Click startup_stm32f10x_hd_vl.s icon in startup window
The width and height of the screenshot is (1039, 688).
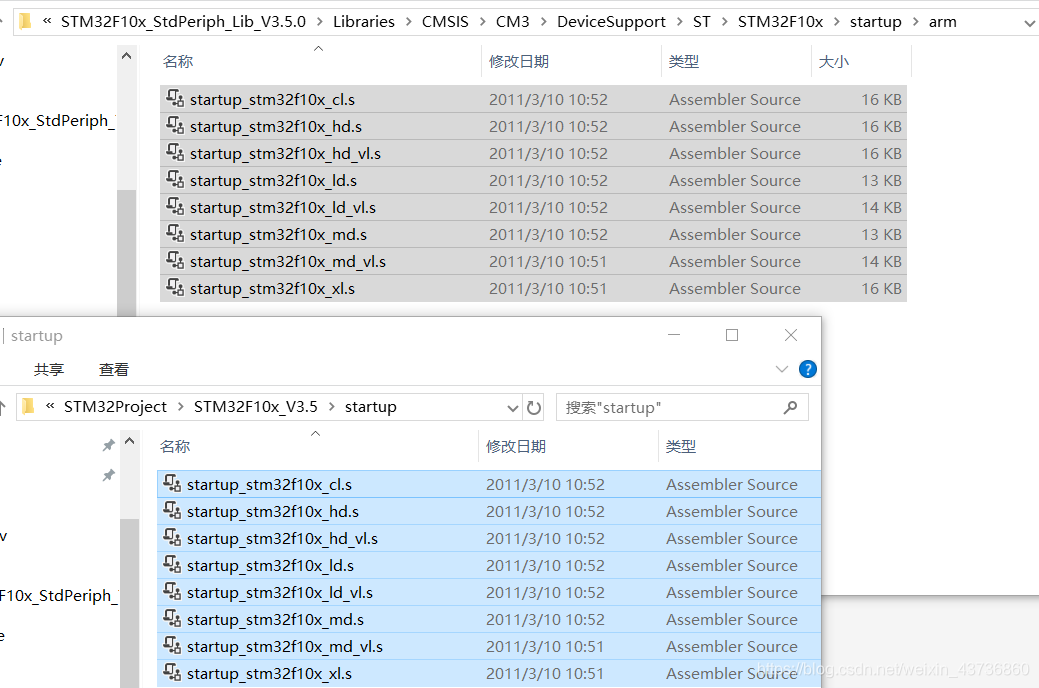click(172, 538)
